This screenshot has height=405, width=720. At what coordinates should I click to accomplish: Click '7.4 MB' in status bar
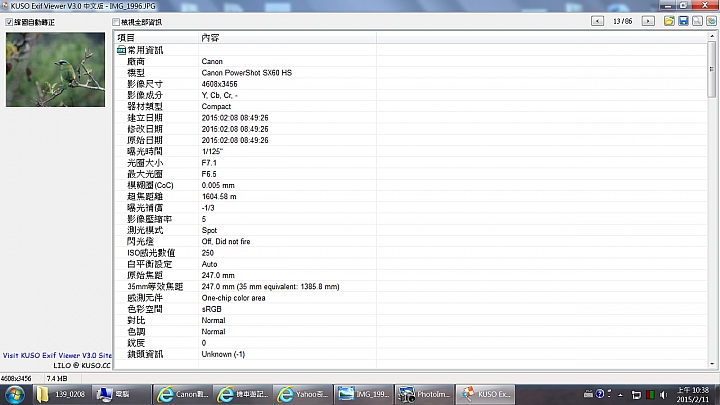(57, 378)
